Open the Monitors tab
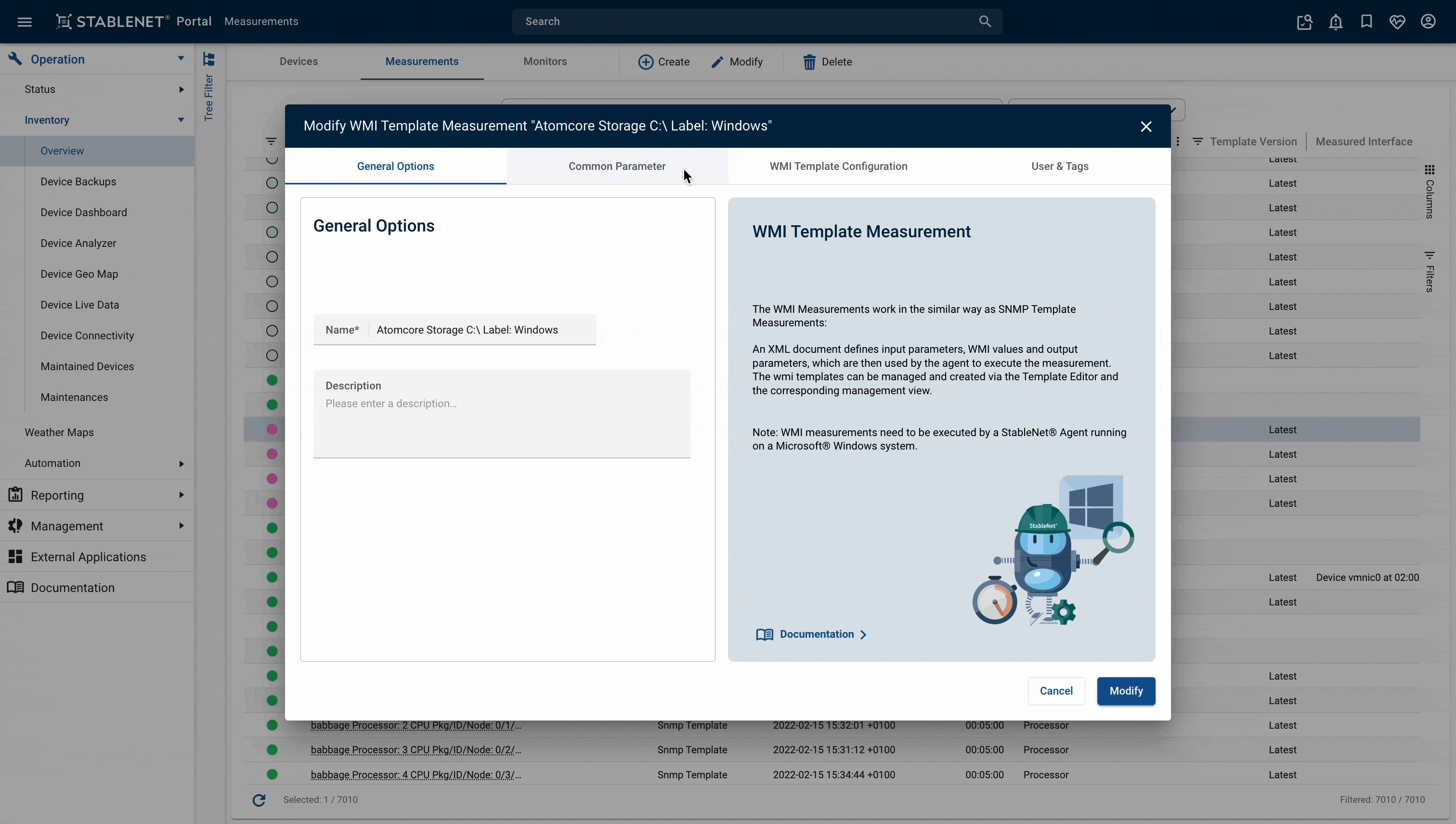Image resolution: width=1456 pixels, height=824 pixels. tap(545, 62)
